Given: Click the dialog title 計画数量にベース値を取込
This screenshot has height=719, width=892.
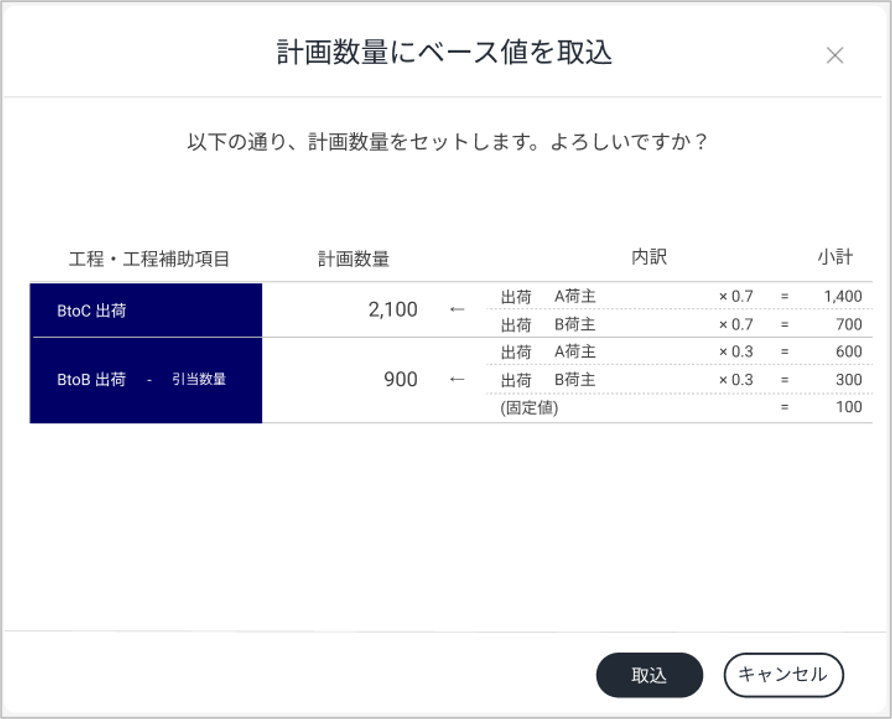Looking at the screenshot, I should click(444, 52).
